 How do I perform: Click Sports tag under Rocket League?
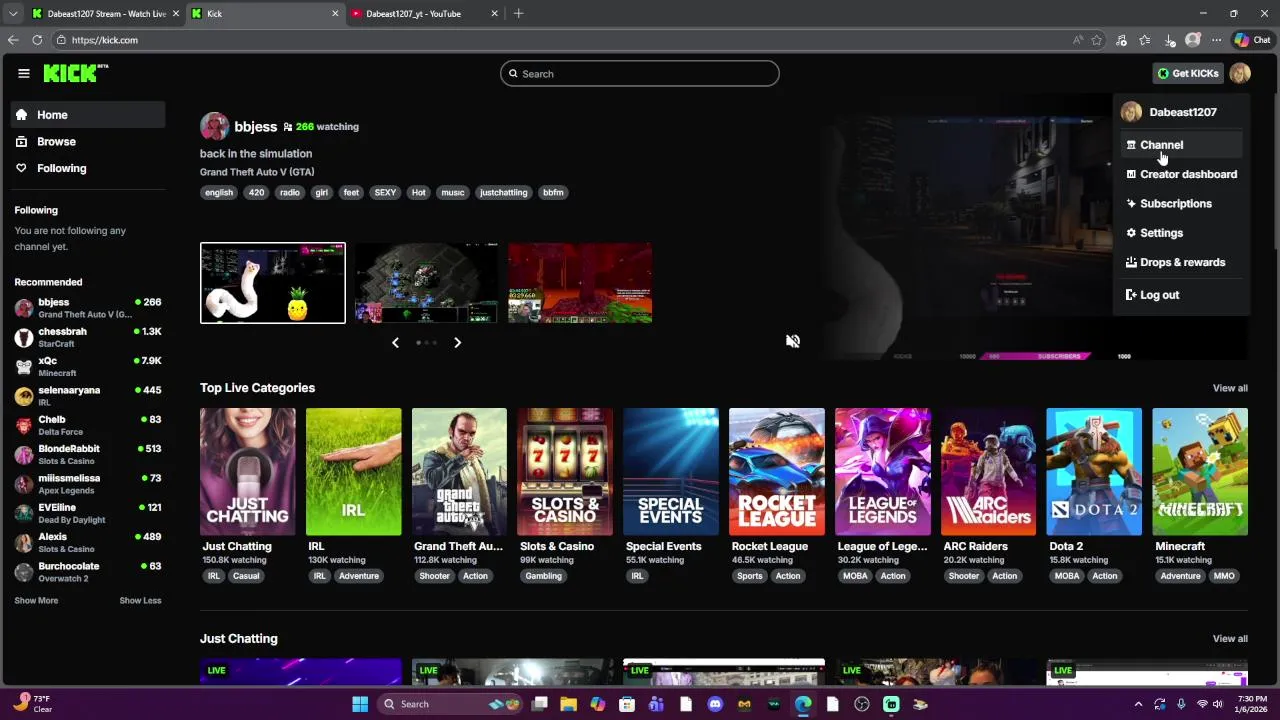click(750, 576)
